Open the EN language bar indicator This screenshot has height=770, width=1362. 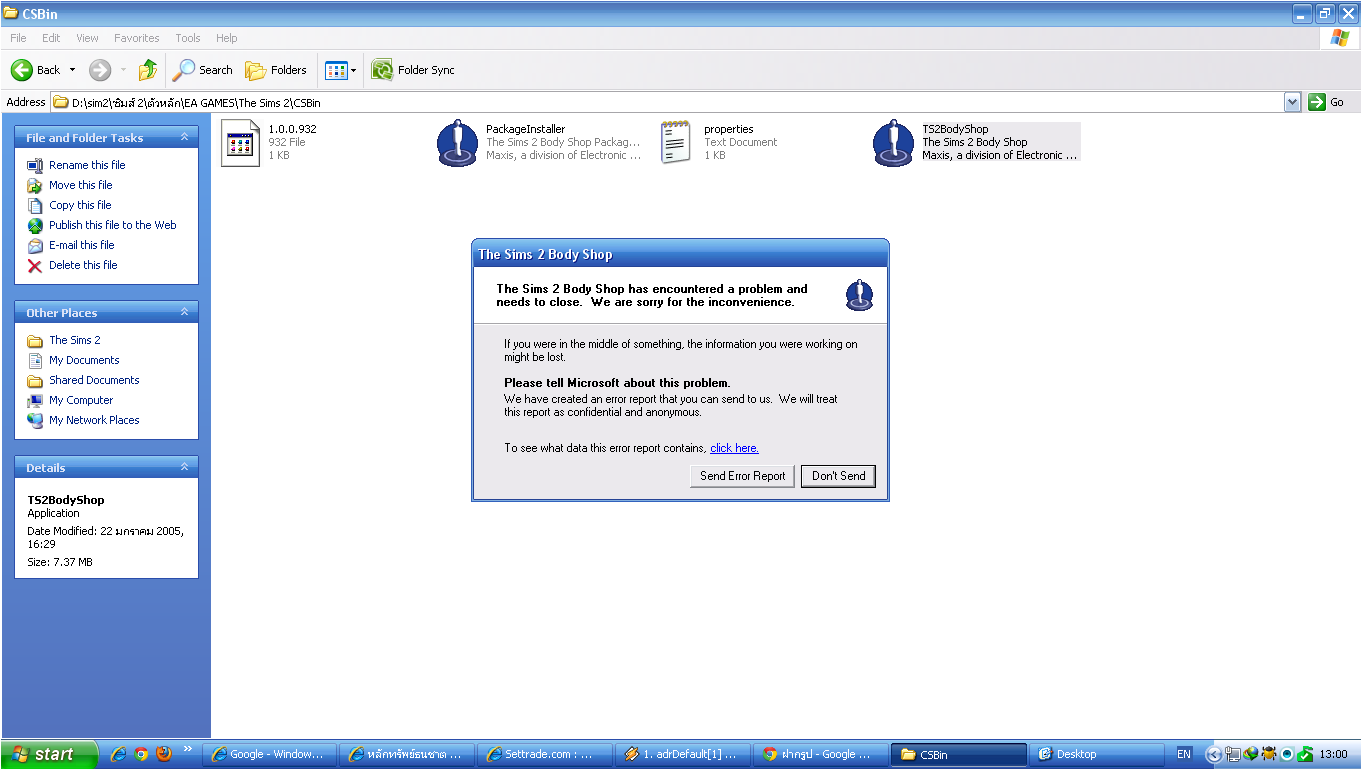pyautogui.click(x=1184, y=754)
